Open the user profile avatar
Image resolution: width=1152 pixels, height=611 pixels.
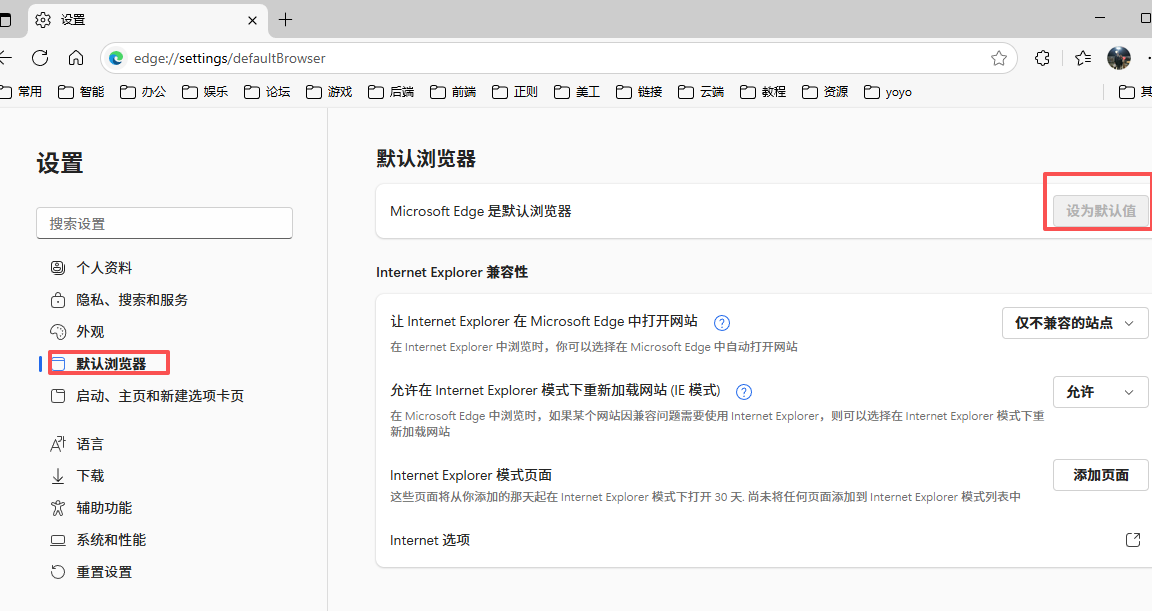pyautogui.click(x=1119, y=58)
